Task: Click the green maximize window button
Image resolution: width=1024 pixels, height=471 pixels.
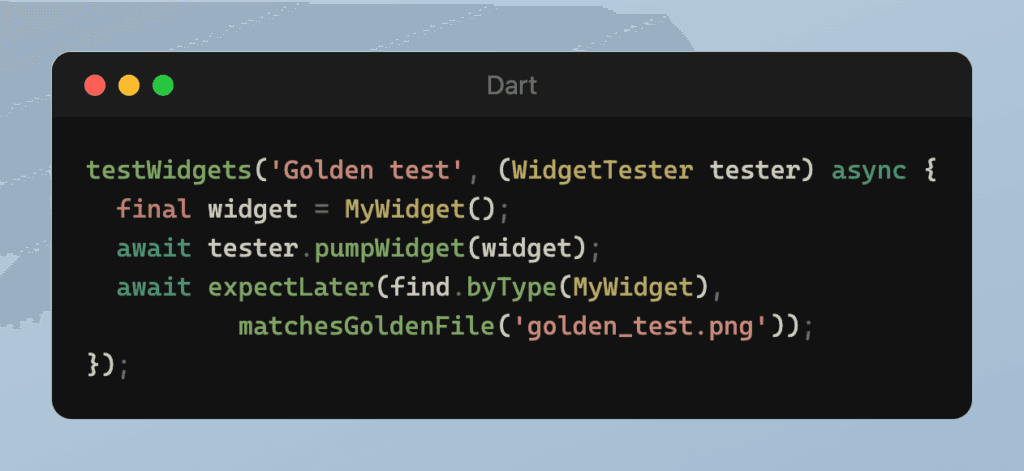Action: pos(163,86)
